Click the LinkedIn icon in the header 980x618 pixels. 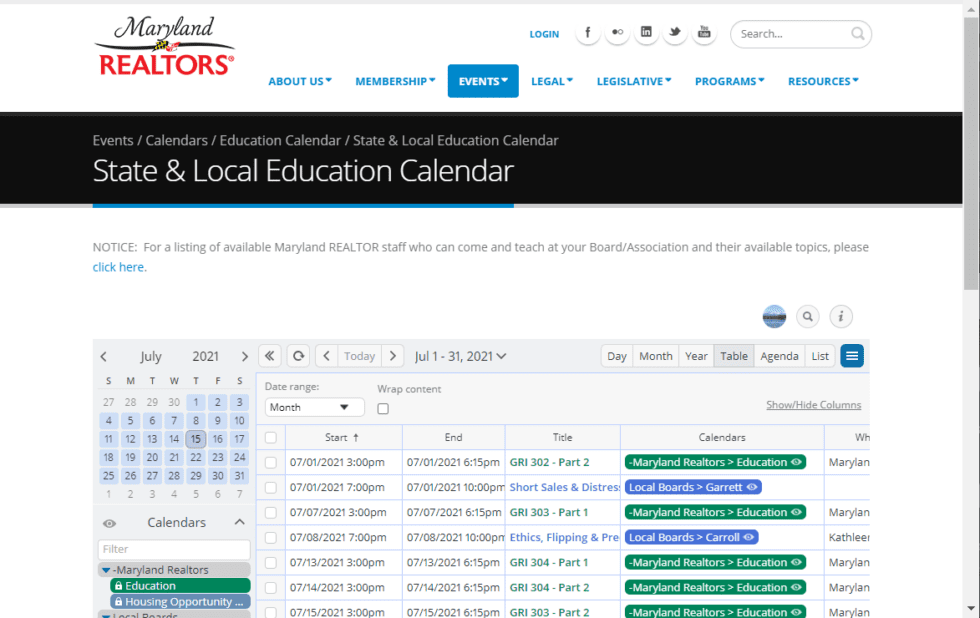click(x=646, y=32)
